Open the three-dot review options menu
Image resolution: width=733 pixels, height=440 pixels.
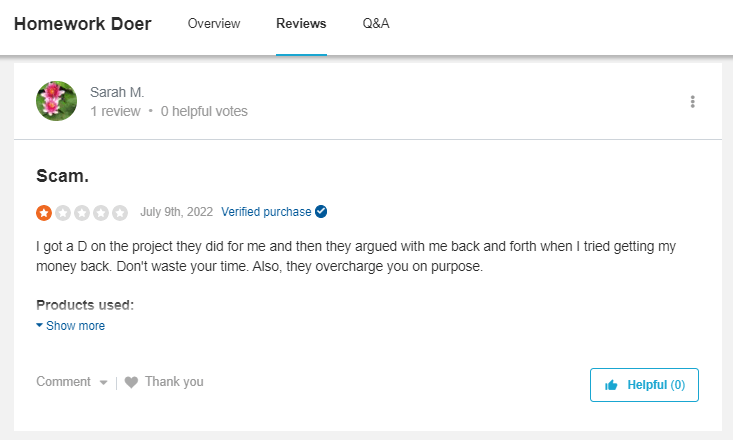click(x=692, y=101)
